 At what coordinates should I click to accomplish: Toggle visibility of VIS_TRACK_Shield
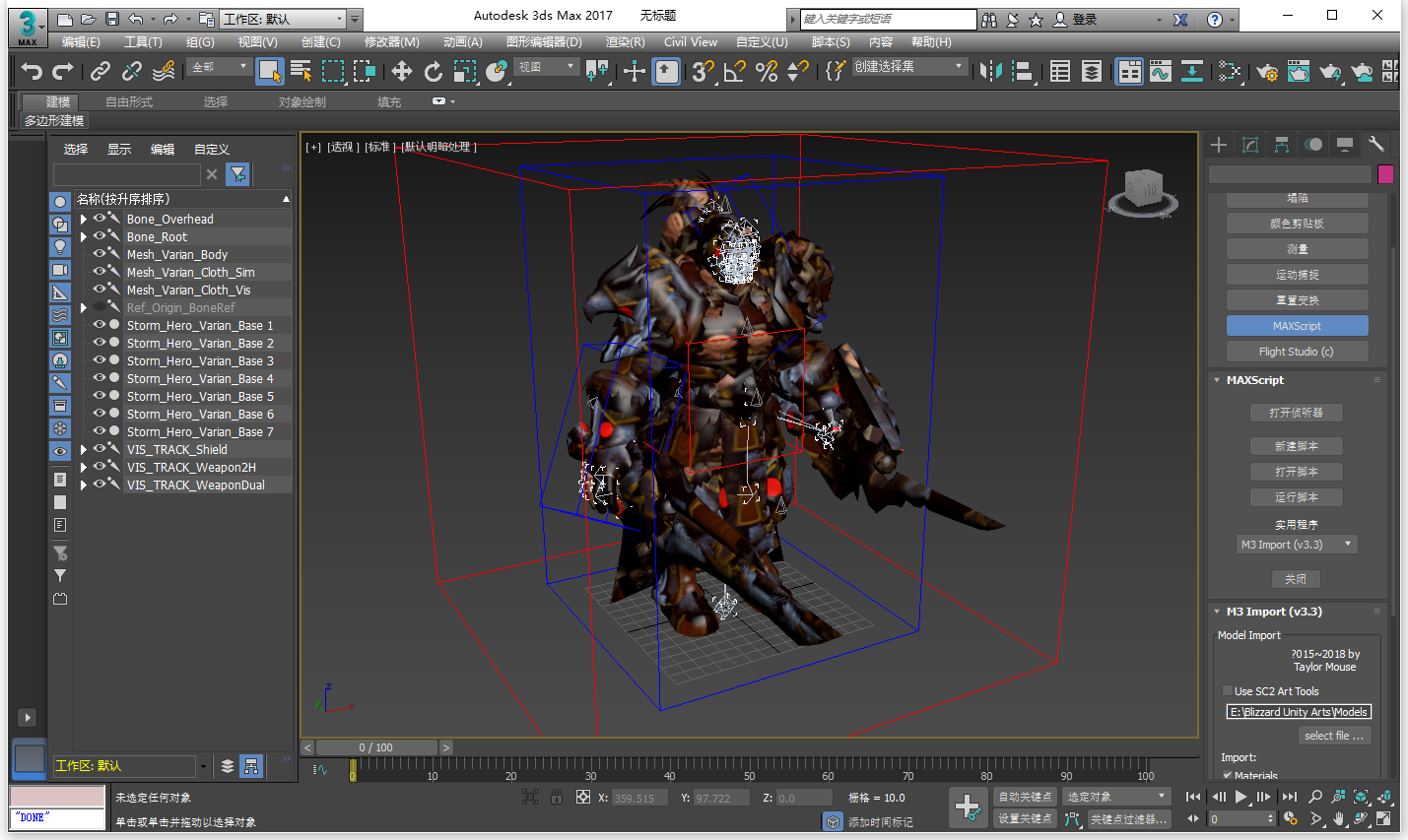click(x=100, y=448)
